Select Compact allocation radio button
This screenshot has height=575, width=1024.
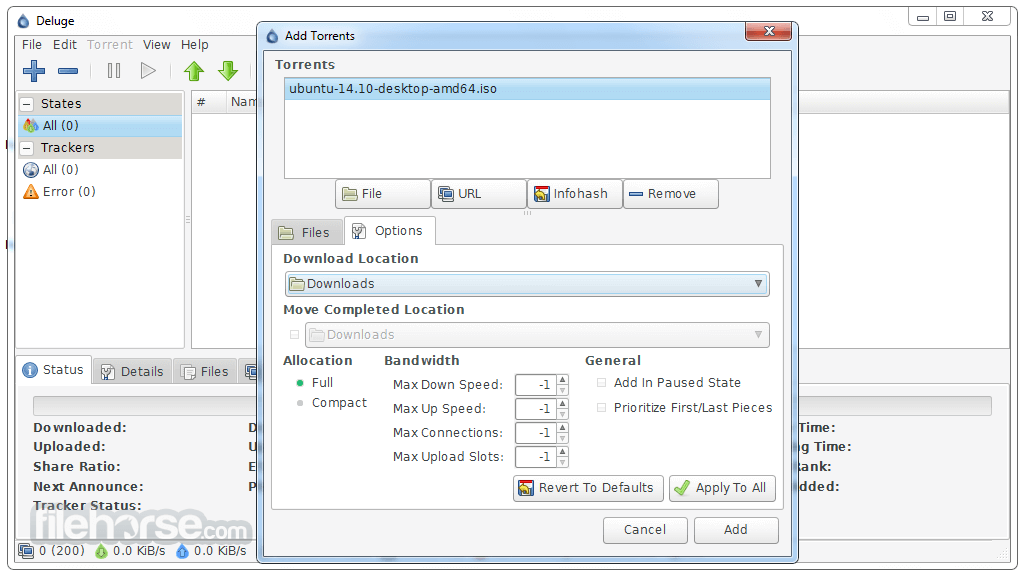pos(300,403)
